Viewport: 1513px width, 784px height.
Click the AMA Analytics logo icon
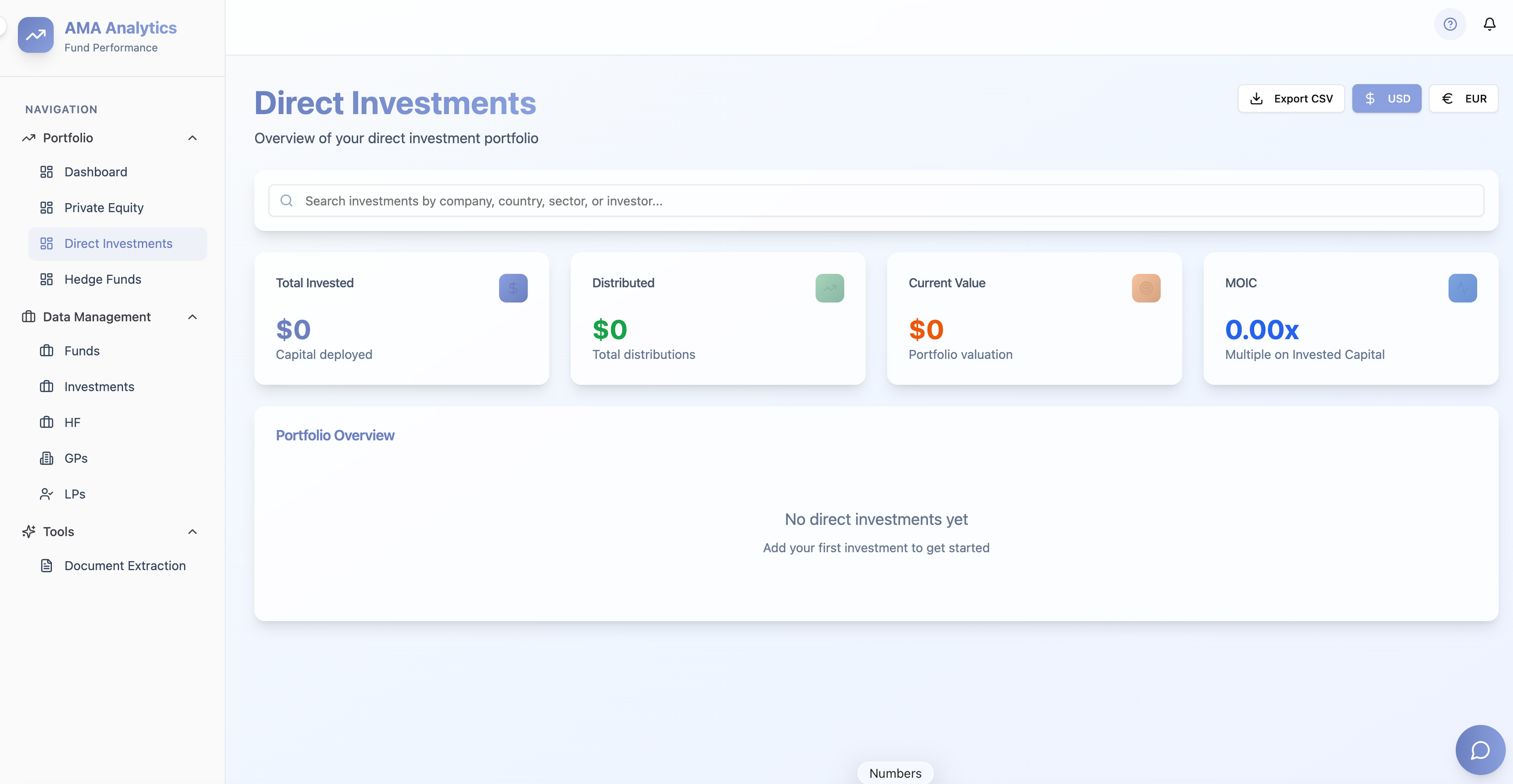pyautogui.click(x=35, y=35)
